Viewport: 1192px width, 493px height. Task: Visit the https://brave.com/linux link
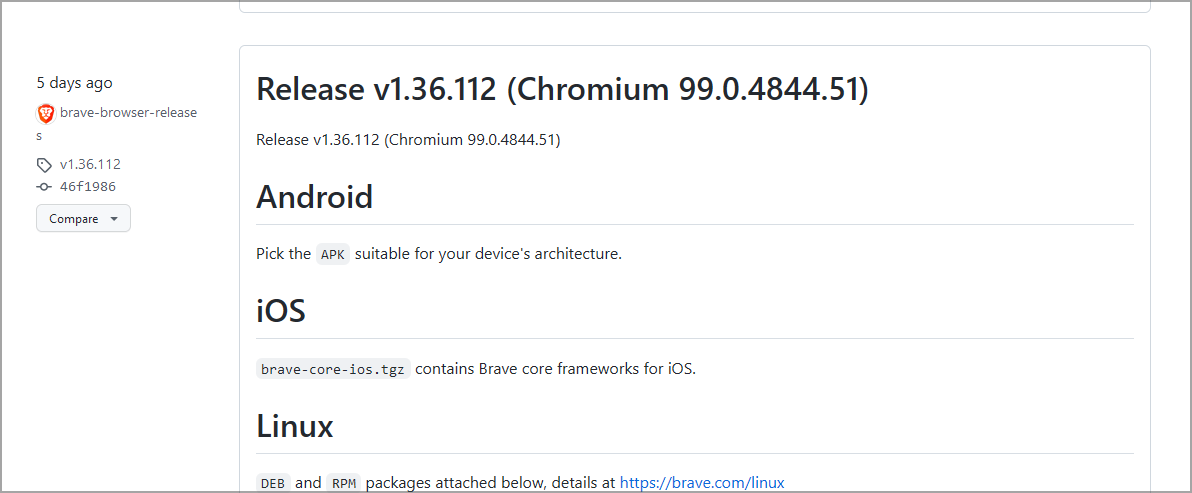click(702, 482)
